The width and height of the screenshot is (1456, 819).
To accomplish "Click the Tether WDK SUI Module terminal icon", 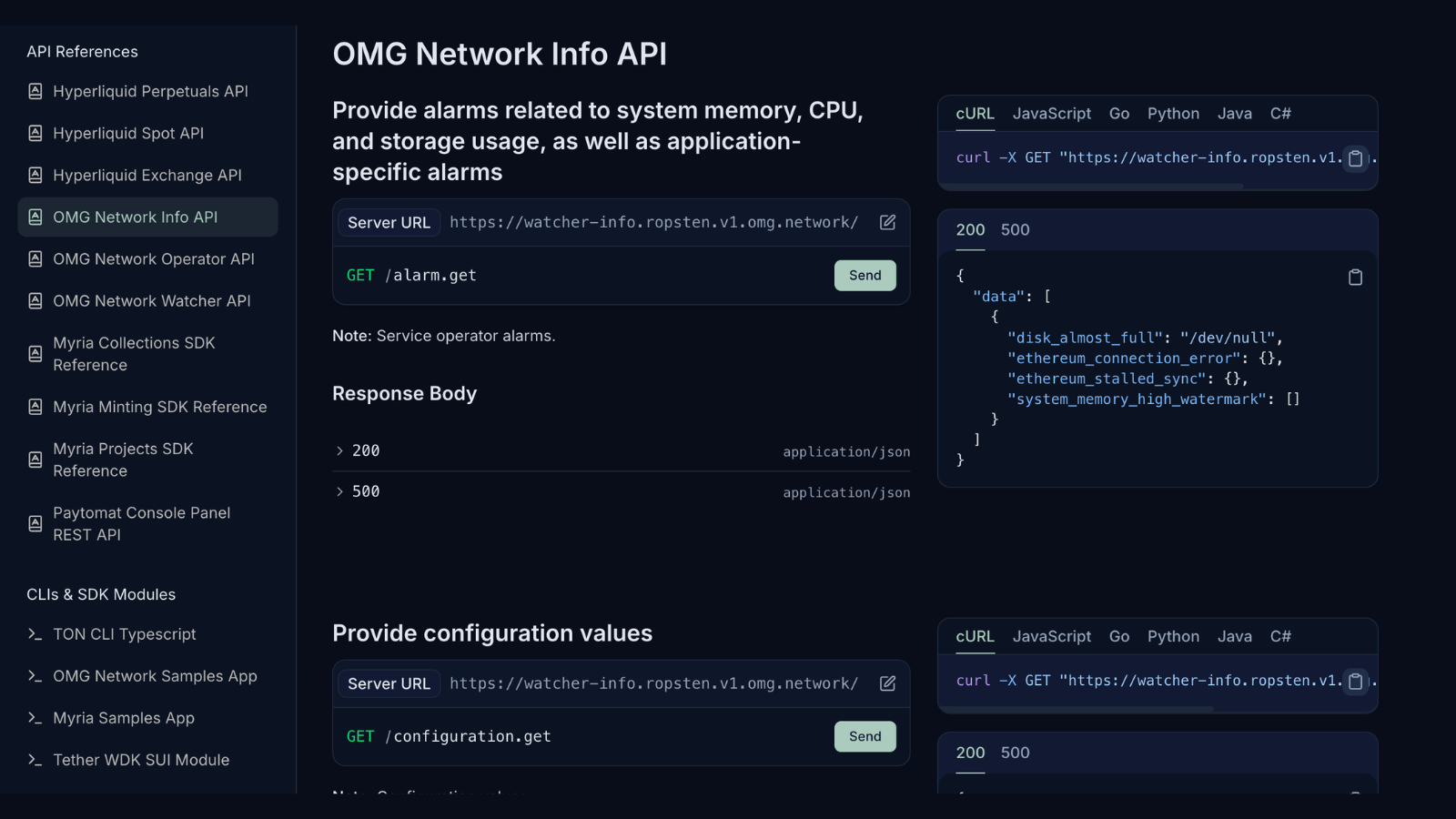I will coord(35,760).
